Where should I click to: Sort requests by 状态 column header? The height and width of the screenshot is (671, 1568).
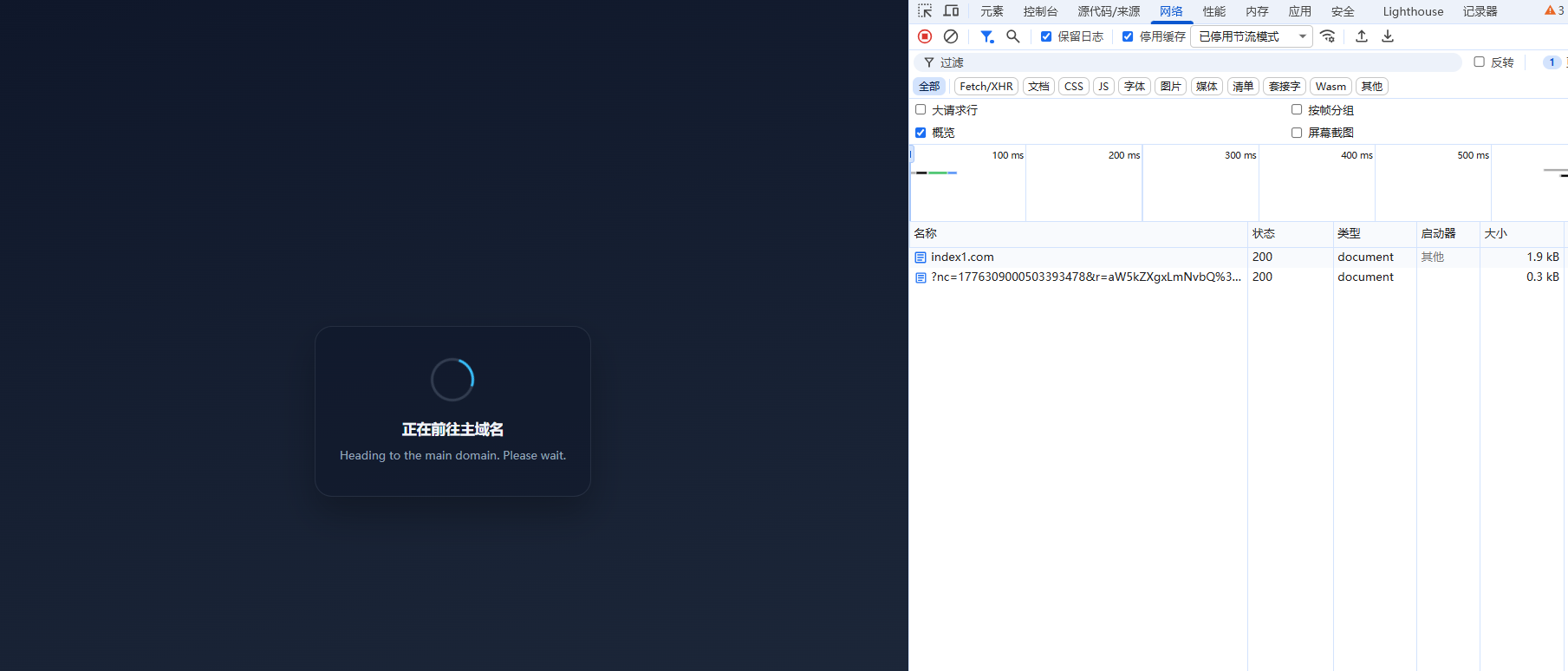click(x=1264, y=234)
